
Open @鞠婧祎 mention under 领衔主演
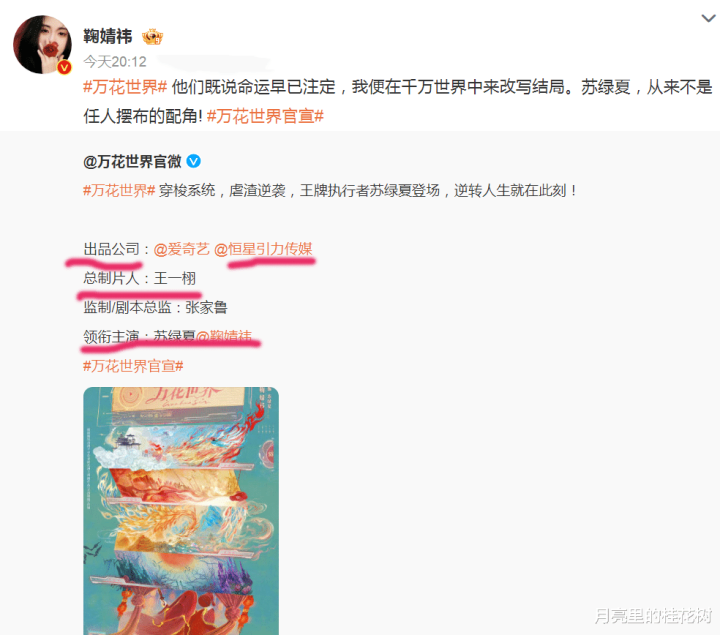coord(224,336)
